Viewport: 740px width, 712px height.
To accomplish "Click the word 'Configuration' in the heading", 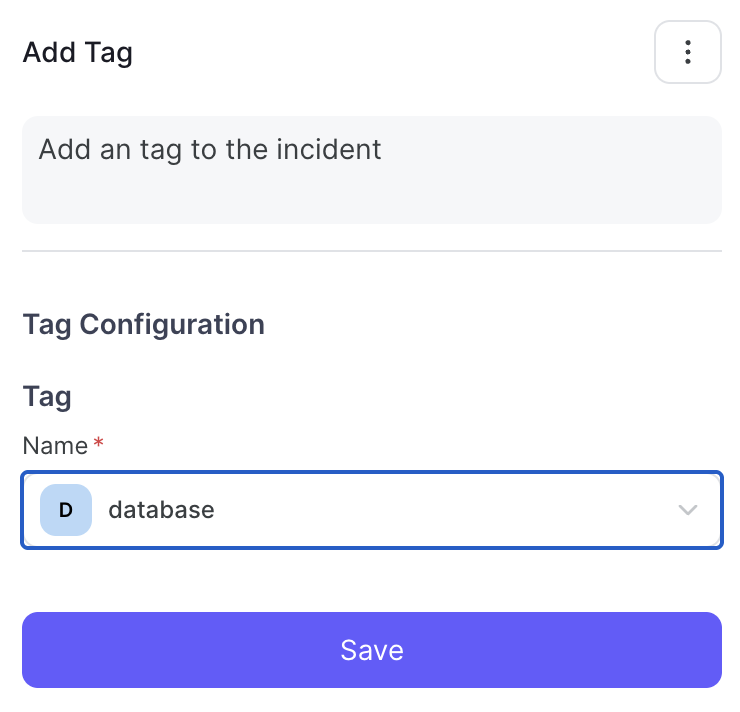I will tap(172, 325).
